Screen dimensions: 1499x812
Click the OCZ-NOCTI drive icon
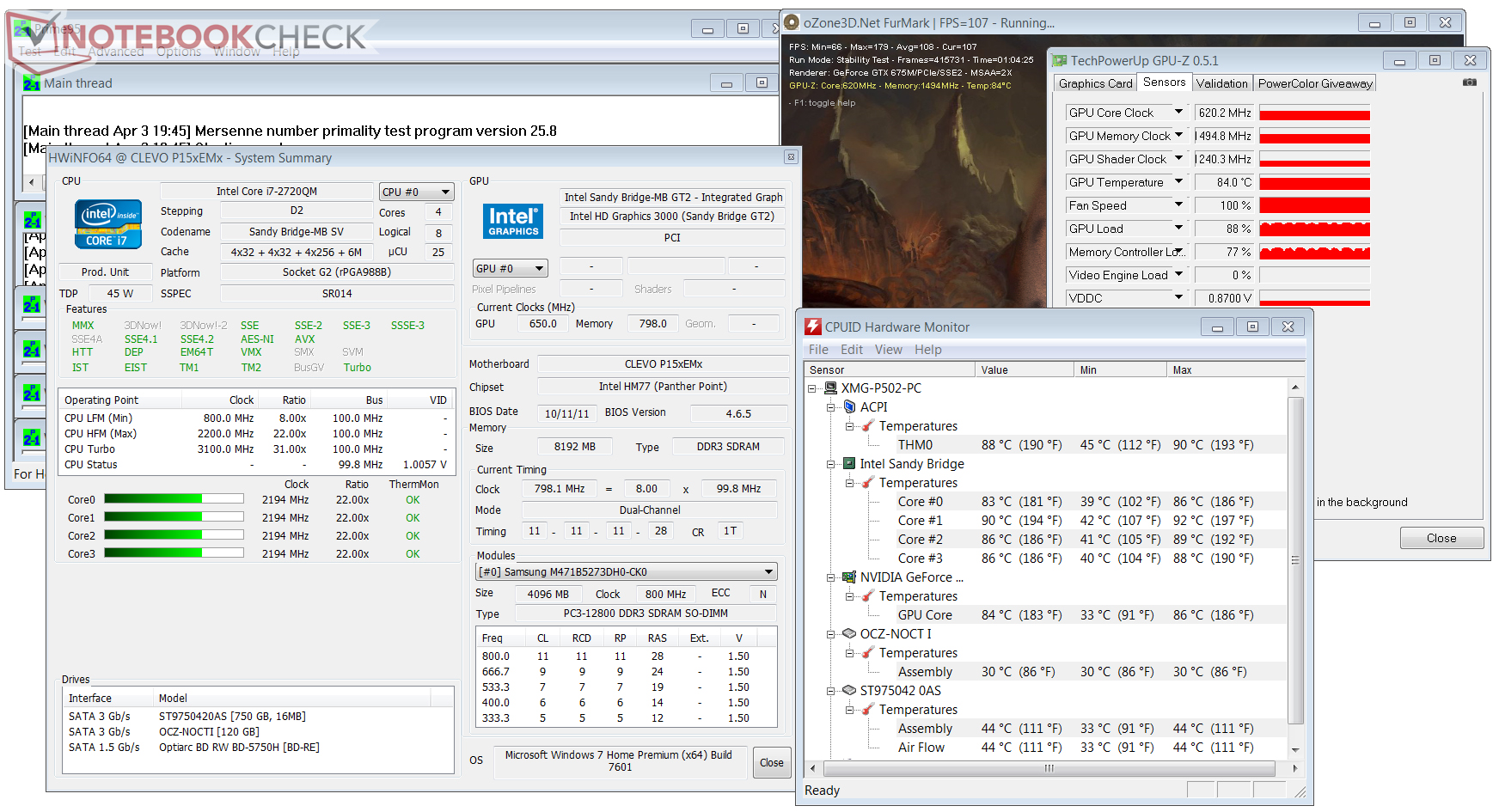coord(849,633)
